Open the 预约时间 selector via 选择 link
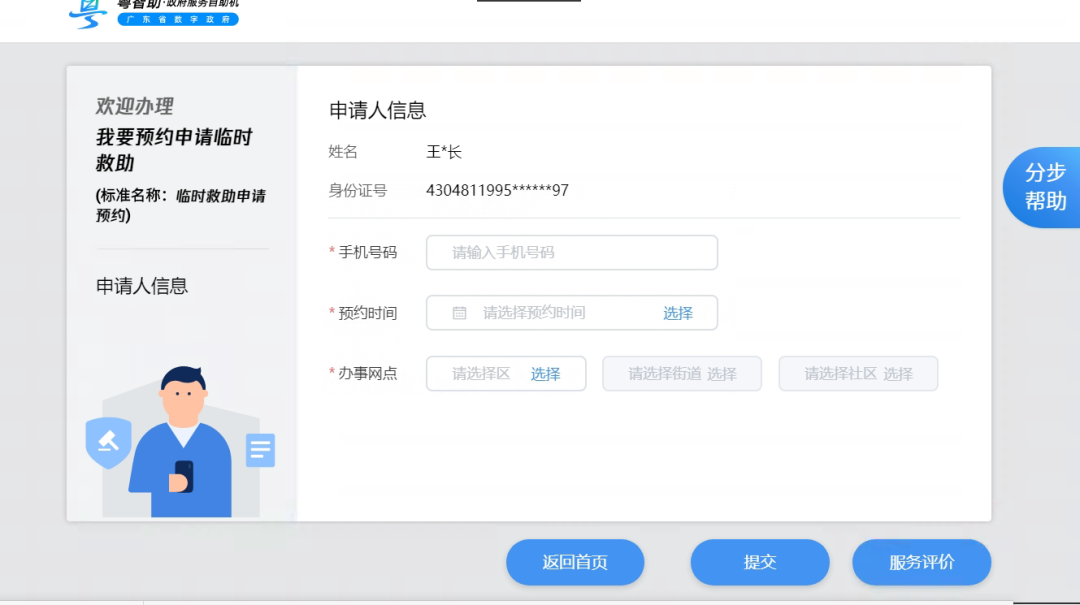The width and height of the screenshot is (1080, 605). pos(678,312)
